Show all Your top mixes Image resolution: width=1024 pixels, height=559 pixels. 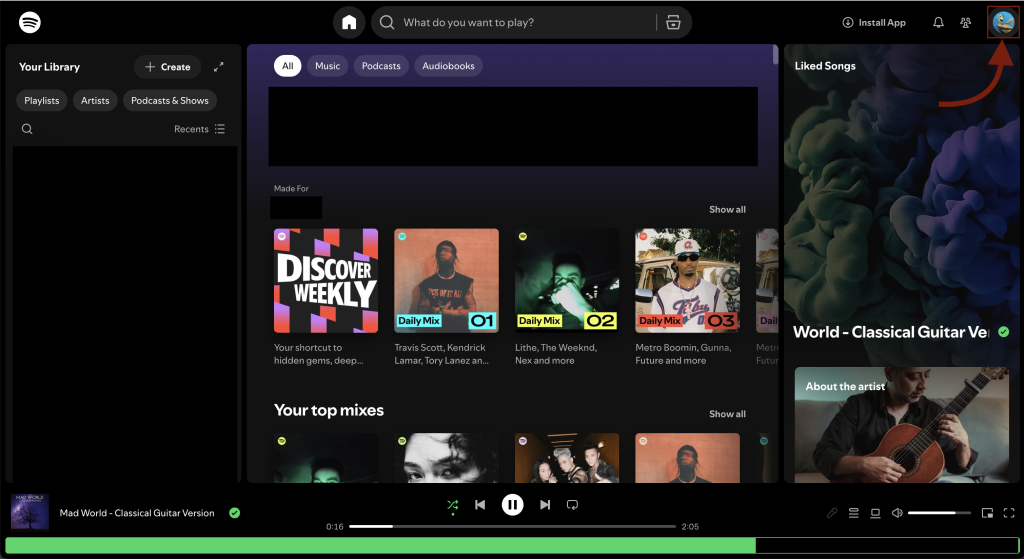tap(728, 414)
